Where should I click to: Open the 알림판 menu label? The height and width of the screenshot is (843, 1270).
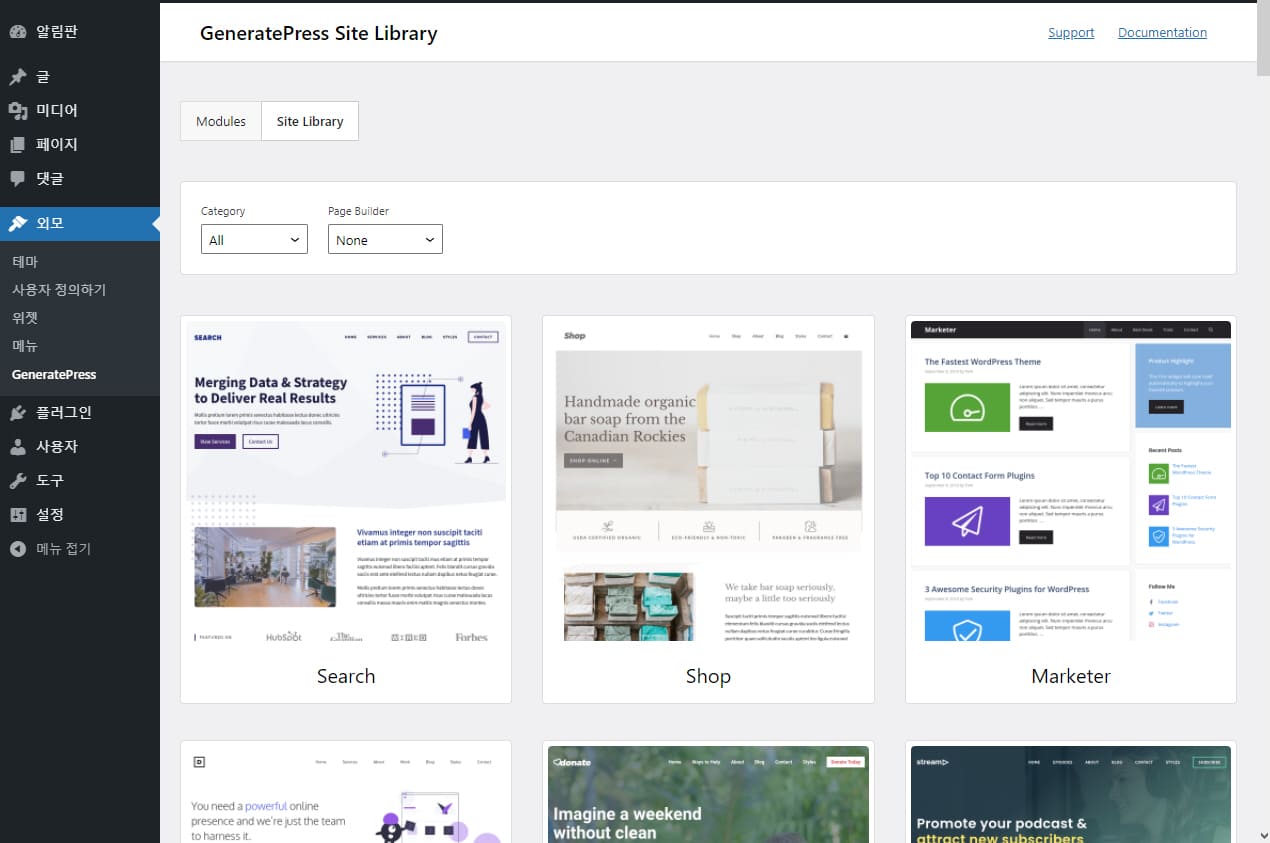[57, 32]
